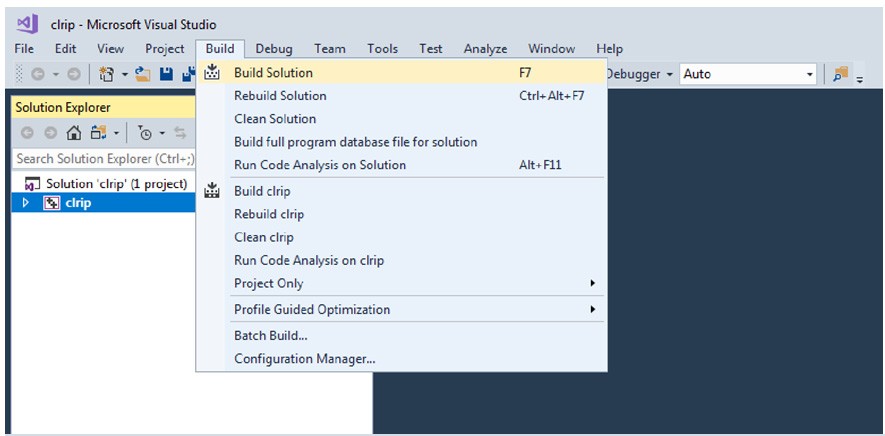Click the Find in Files toolbar icon
Image resolution: width=885 pixels, height=436 pixels.
click(x=838, y=74)
